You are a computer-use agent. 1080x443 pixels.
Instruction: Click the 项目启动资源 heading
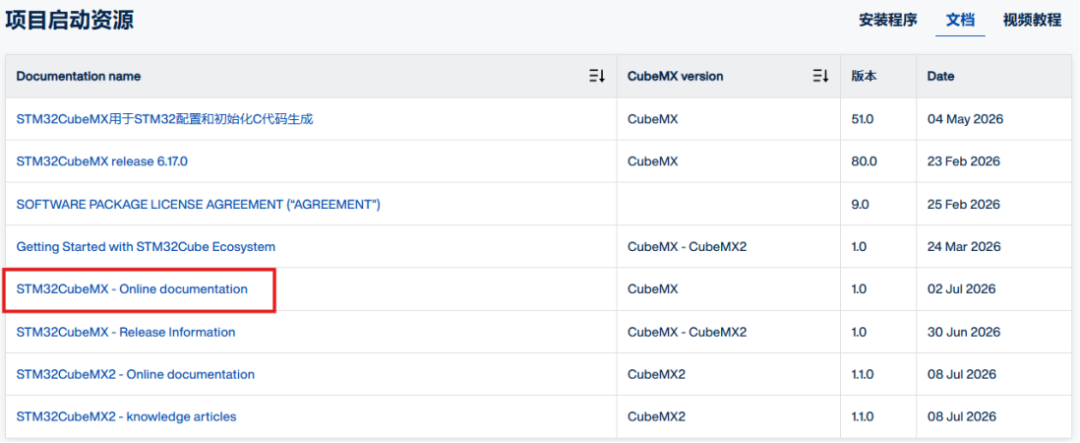(70, 20)
